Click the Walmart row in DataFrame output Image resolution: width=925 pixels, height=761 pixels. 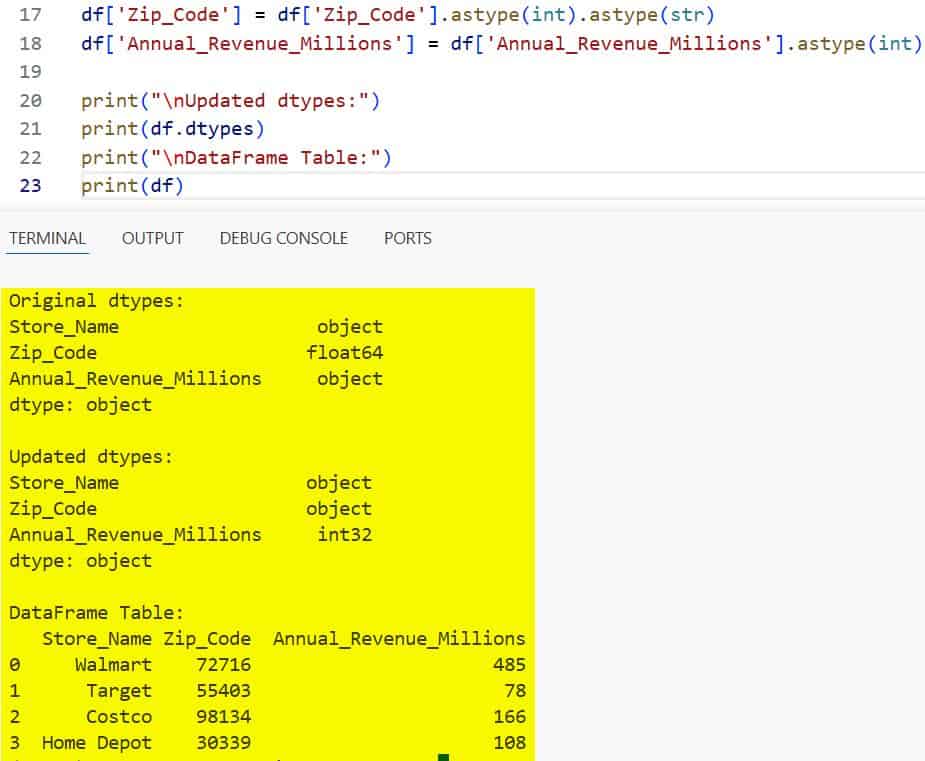[x=112, y=664]
